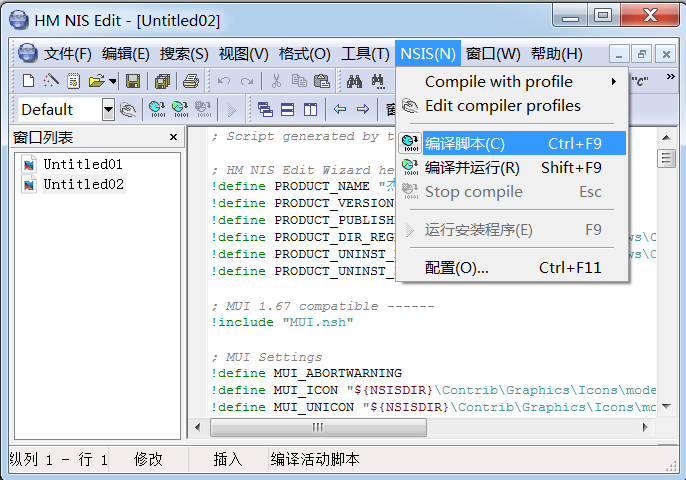Open the 帮助(H) menu
Screen dimensions: 686x480
tap(556, 54)
